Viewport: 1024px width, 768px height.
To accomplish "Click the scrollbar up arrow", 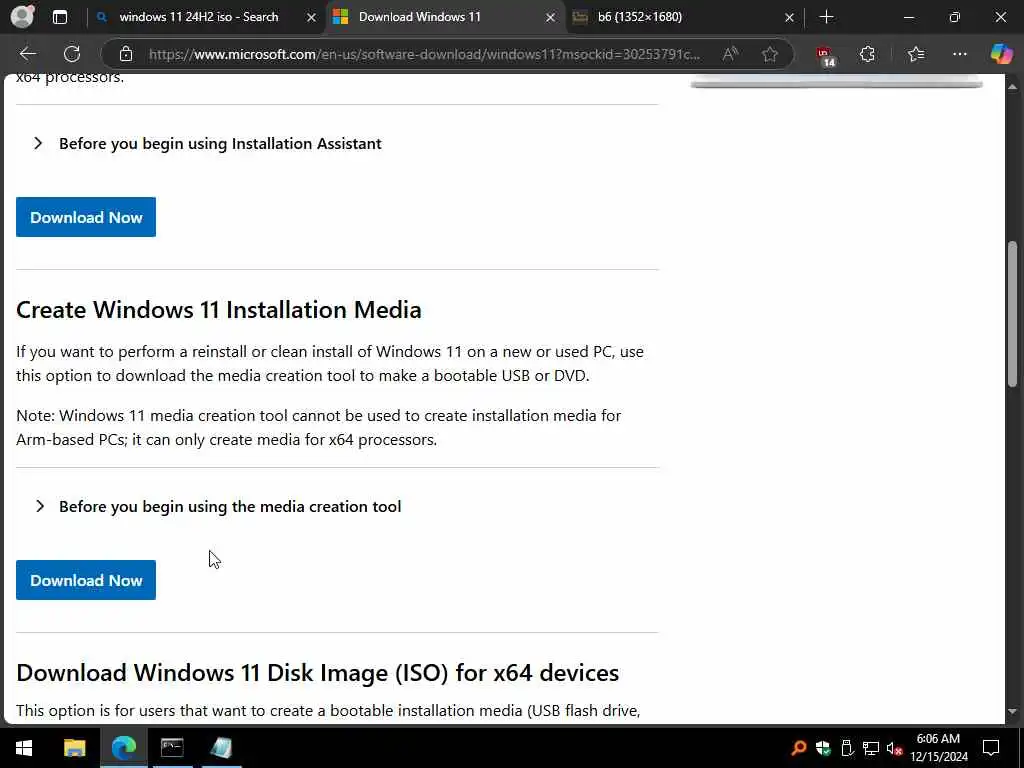I will 1013,86.
